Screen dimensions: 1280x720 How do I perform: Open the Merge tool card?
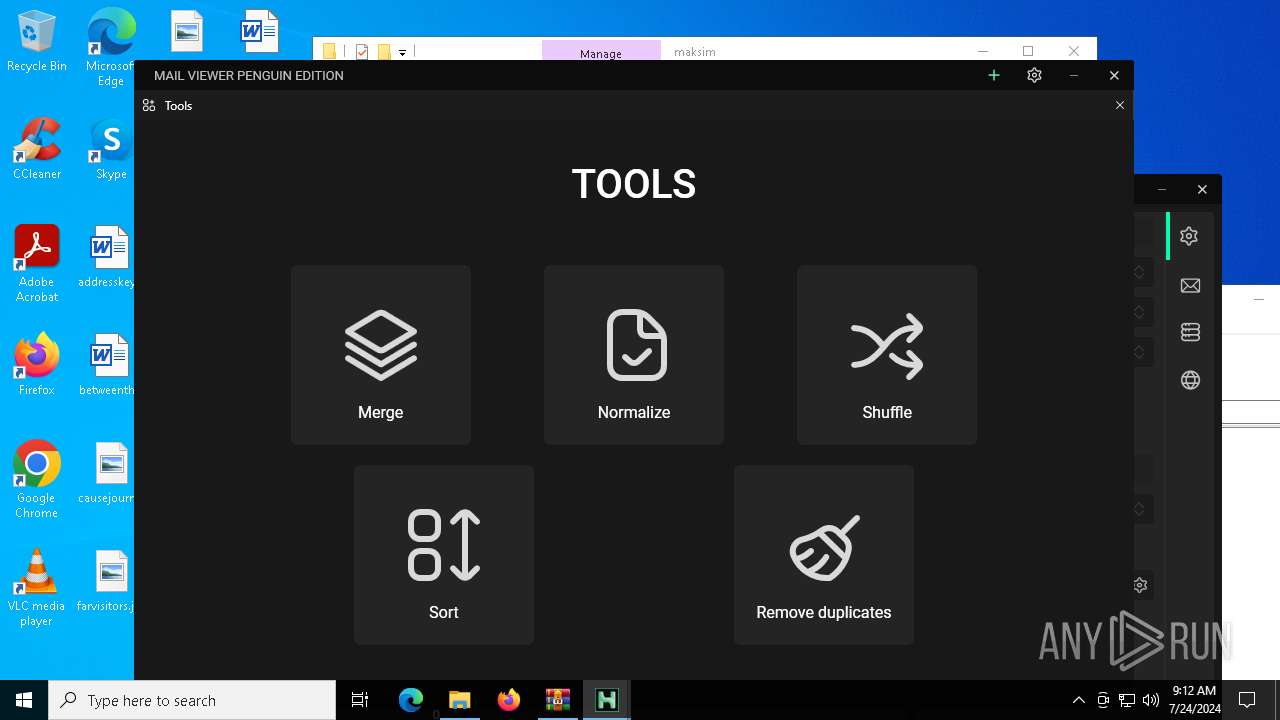click(x=380, y=354)
